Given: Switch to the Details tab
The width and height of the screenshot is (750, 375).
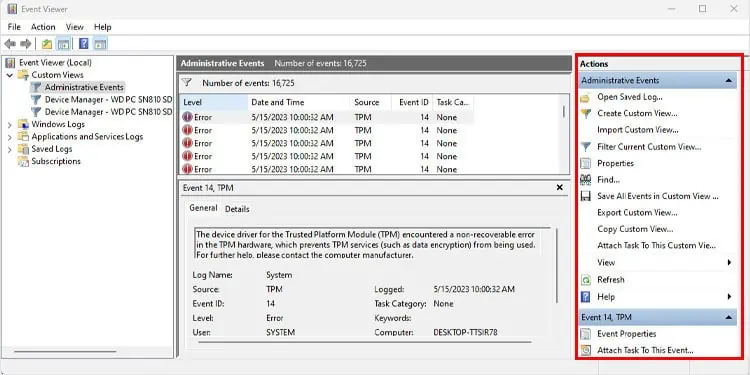Looking at the screenshot, I should click(x=237, y=209).
